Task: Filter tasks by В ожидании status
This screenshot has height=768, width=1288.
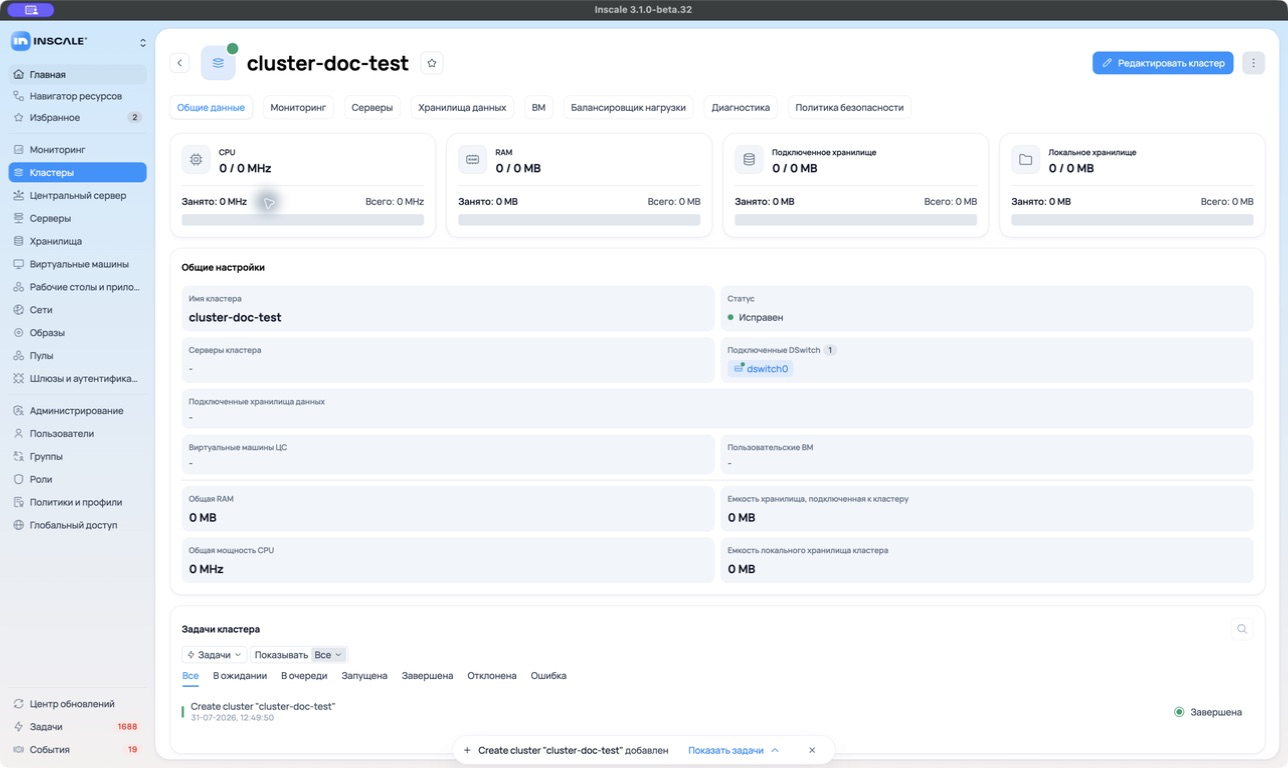Action: [240, 676]
